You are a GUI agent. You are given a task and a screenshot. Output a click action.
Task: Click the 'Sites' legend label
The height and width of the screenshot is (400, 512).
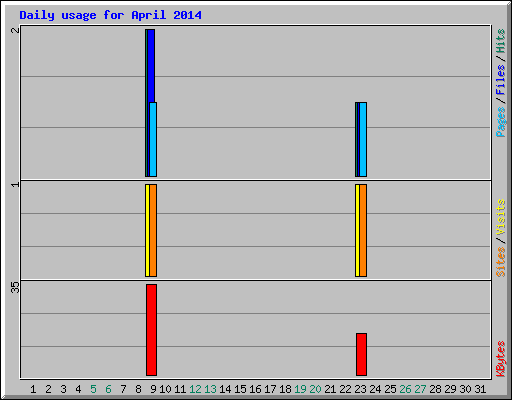(501, 262)
